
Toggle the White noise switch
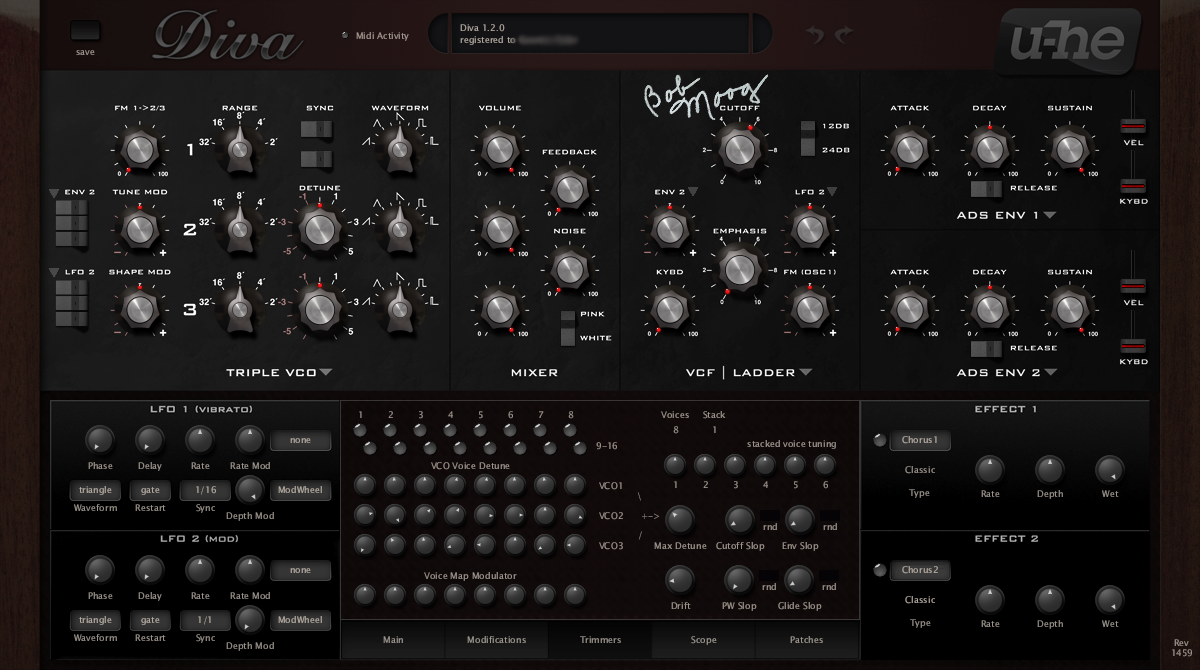click(x=568, y=338)
